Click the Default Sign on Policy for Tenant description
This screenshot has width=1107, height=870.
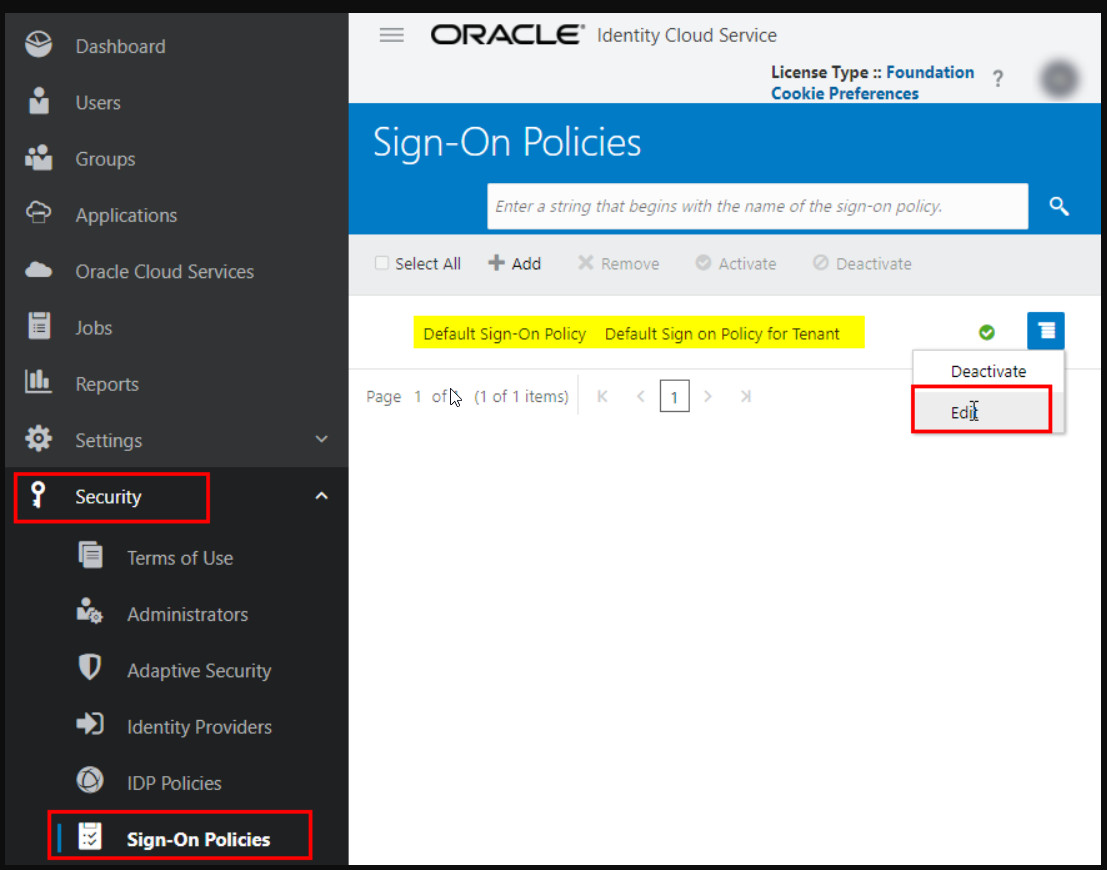click(x=722, y=334)
